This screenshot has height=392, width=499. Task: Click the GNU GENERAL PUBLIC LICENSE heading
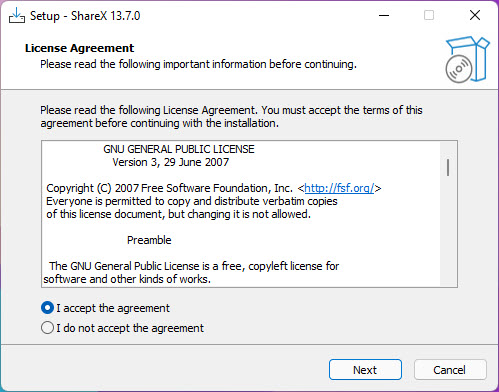(x=179, y=149)
